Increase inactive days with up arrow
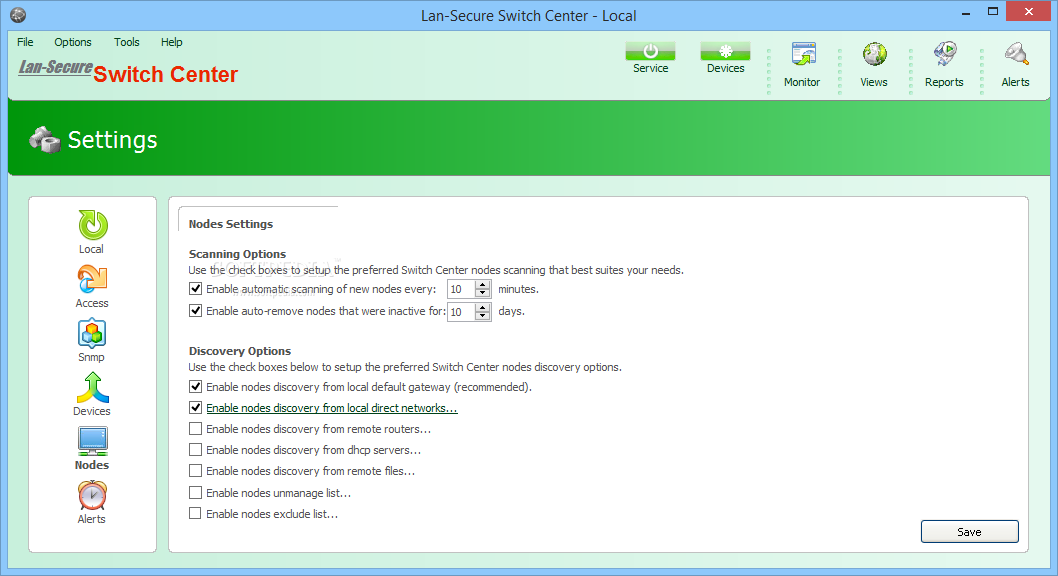The image size is (1058, 576). (482, 308)
